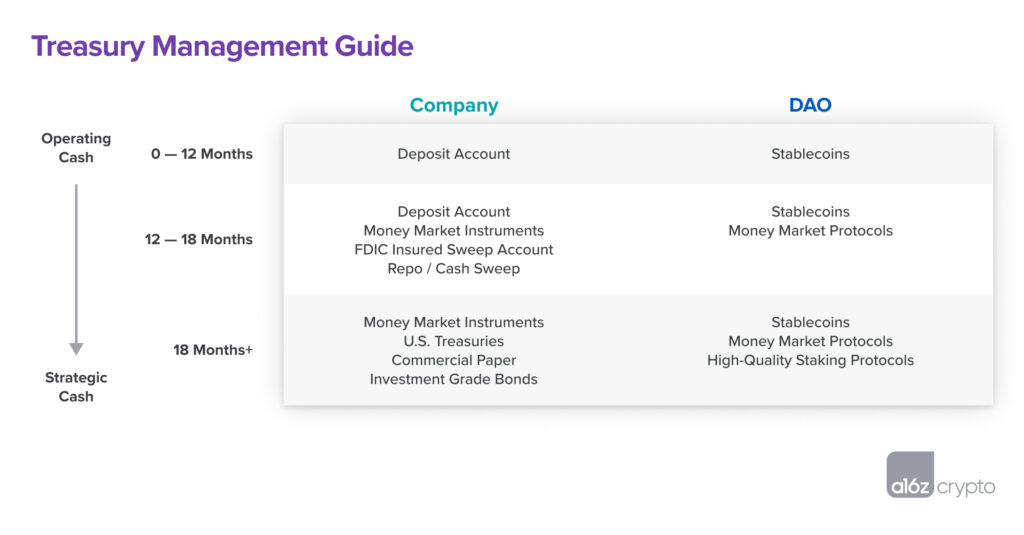
Task: Click Repo / Cash Sweep entry
Action: coord(453,269)
